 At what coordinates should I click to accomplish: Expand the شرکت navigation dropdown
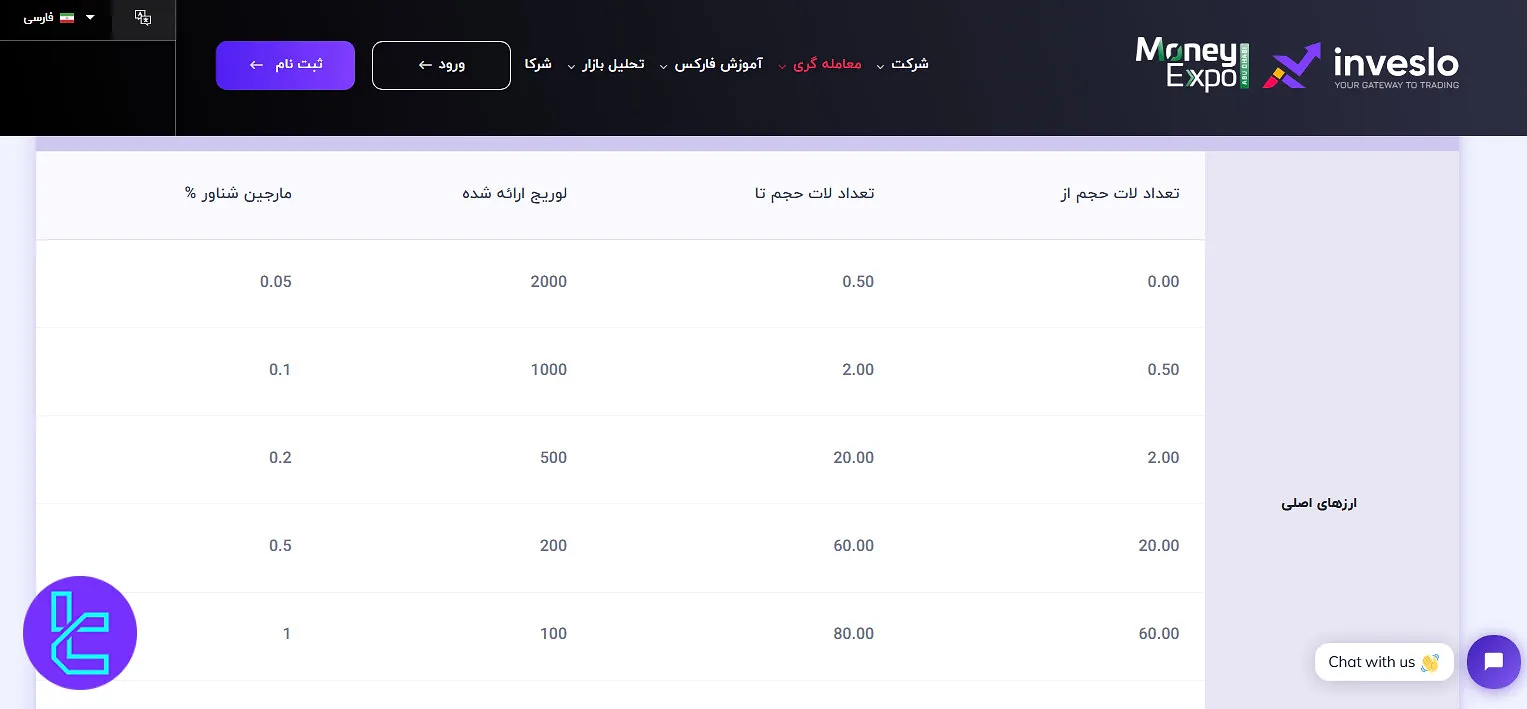[910, 64]
